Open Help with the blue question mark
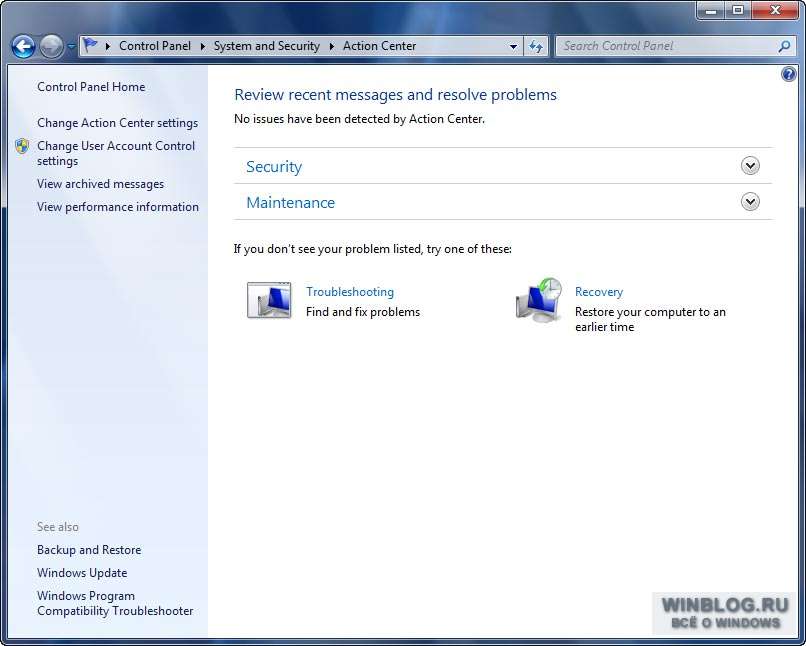Viewport: 806px width, 646px height. pyautogui.click(x=788, y=75)
